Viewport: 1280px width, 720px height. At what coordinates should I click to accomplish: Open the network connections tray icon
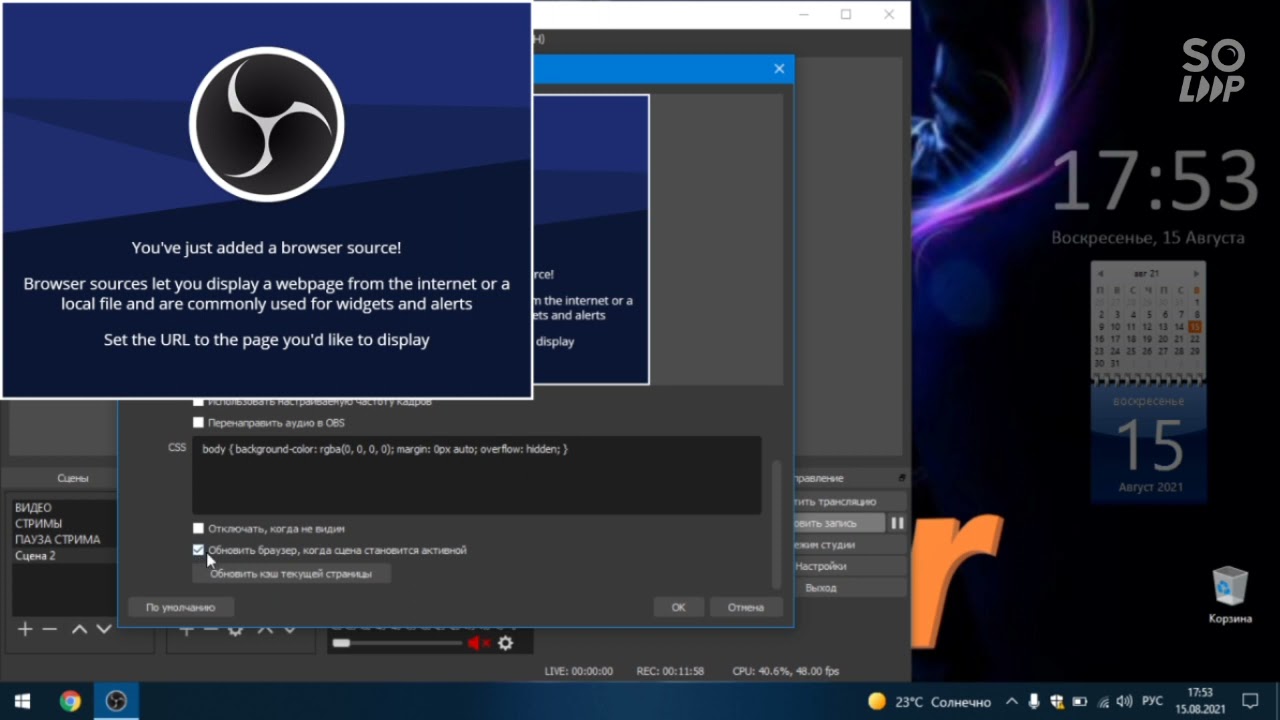pos(1102,702)
